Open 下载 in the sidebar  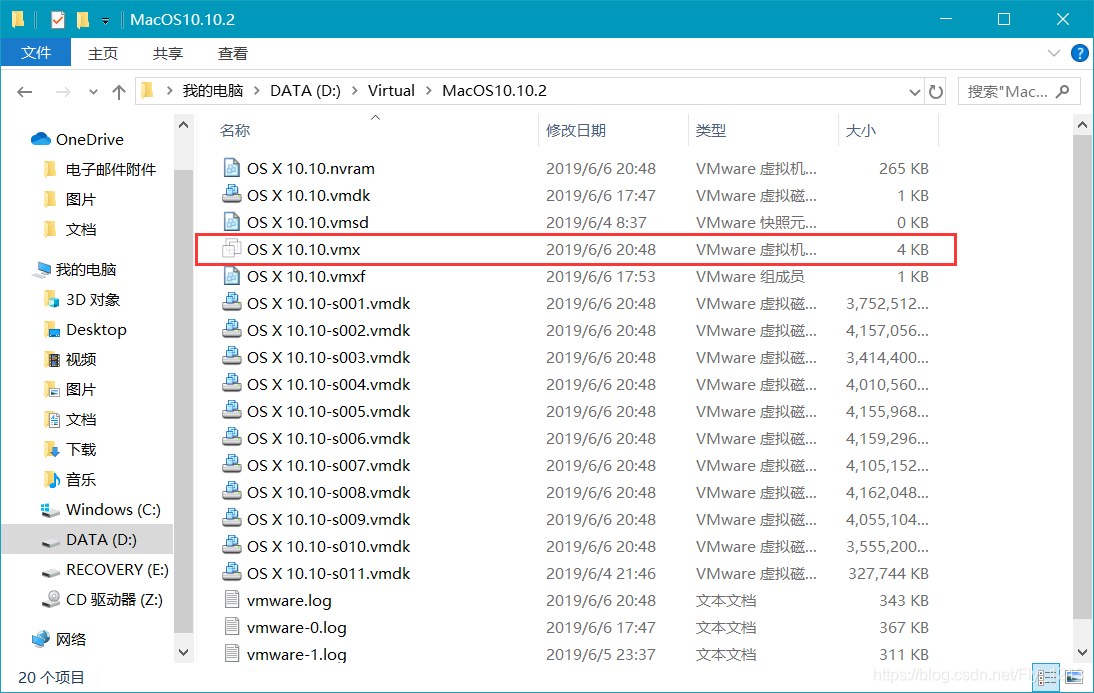[80, 449]
